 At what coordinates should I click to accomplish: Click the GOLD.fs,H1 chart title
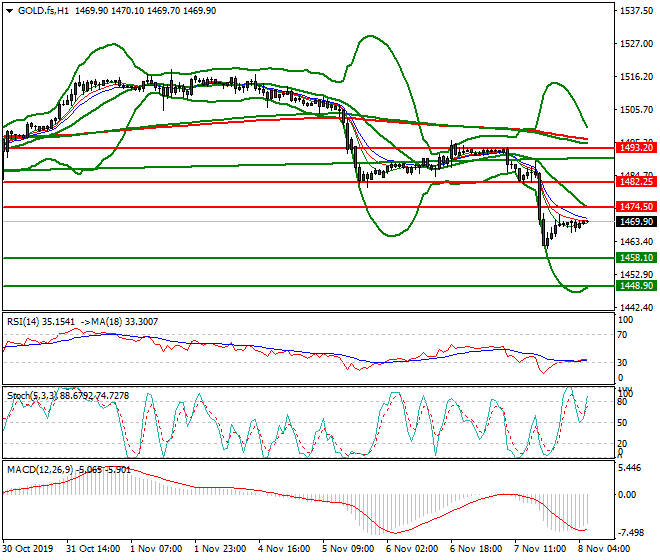(38, 9)
